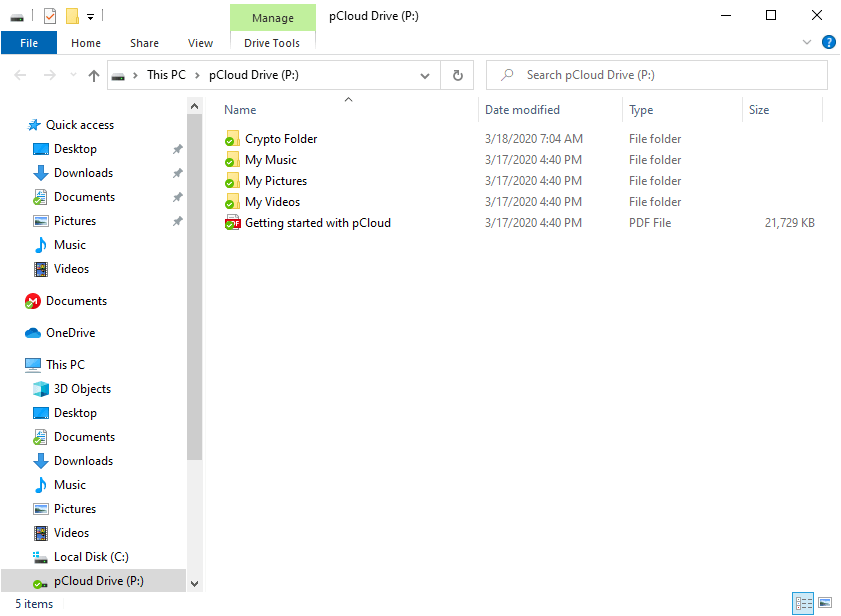Open Pictures under This PC

tap(75, 509)
